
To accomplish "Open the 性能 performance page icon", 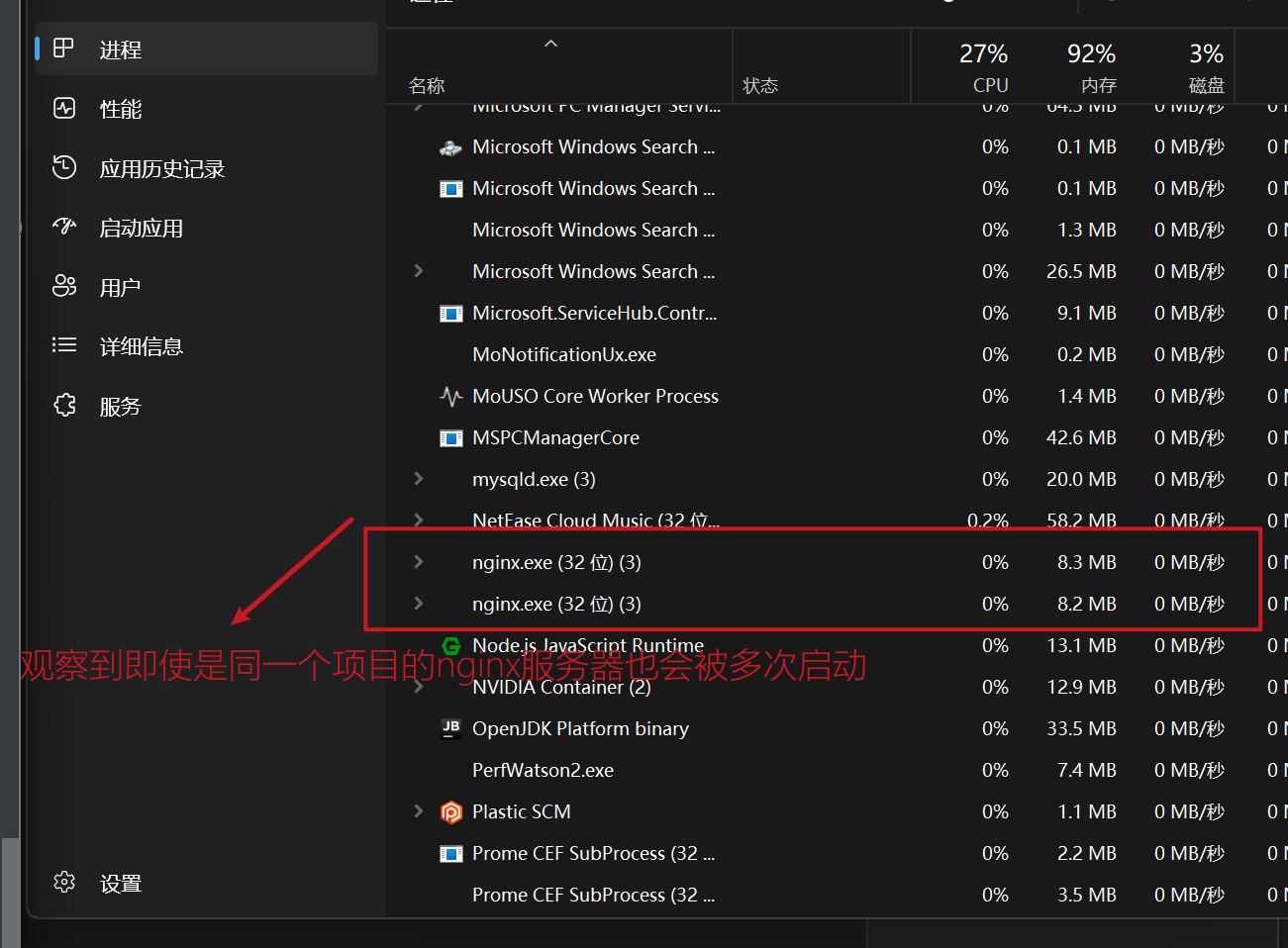I will (x=63, y=108).
